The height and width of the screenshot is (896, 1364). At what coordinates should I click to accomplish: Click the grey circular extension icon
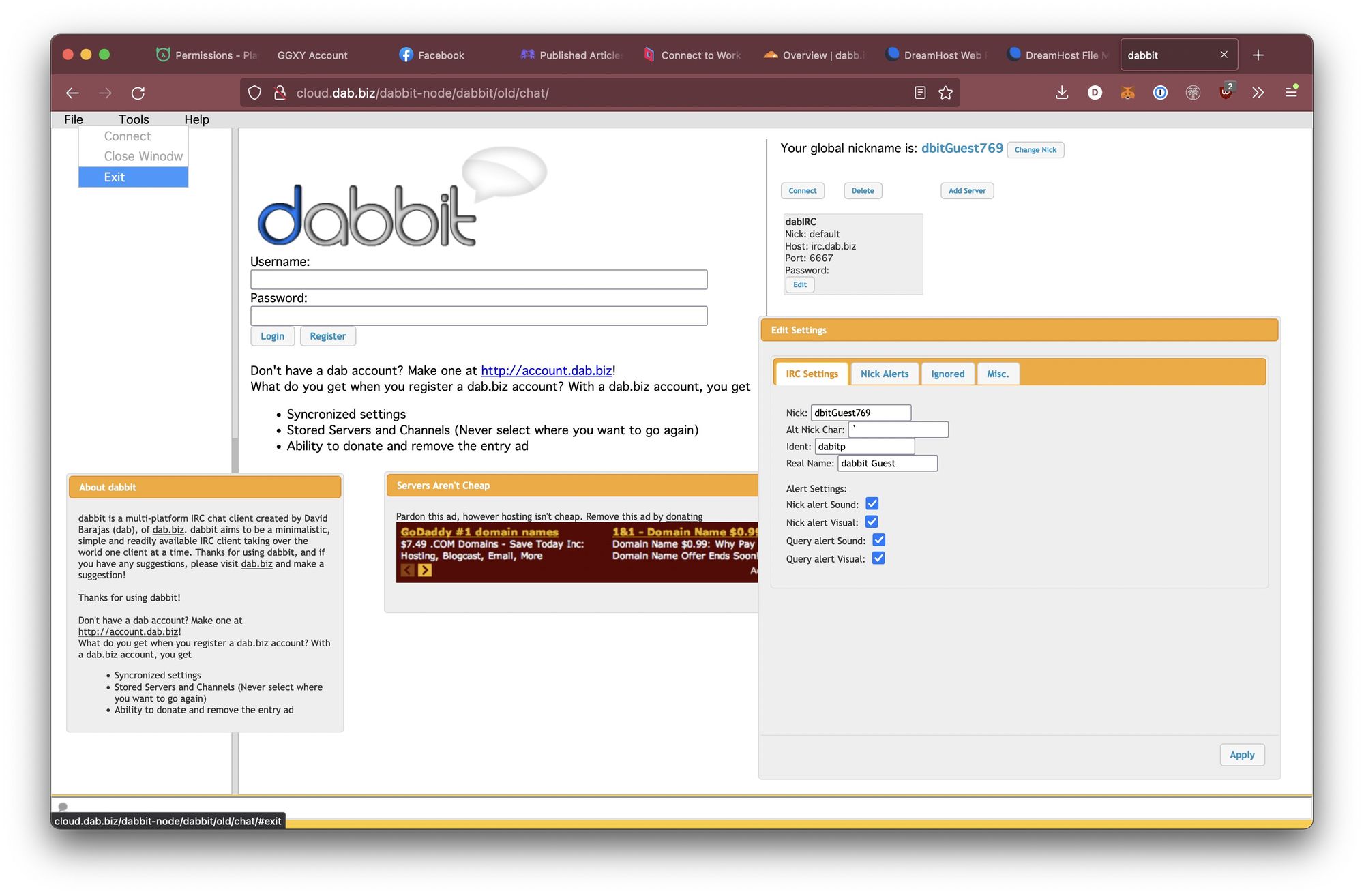[x=1193, y=93]
